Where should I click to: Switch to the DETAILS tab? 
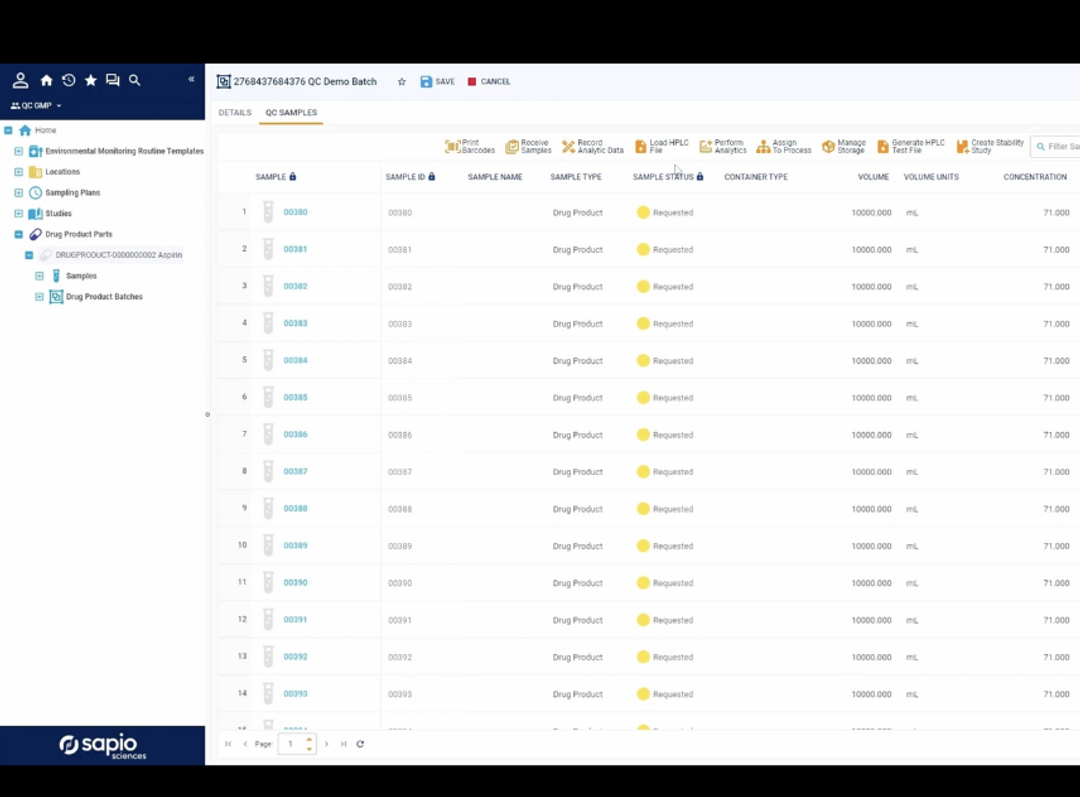(x=235, y=112)
